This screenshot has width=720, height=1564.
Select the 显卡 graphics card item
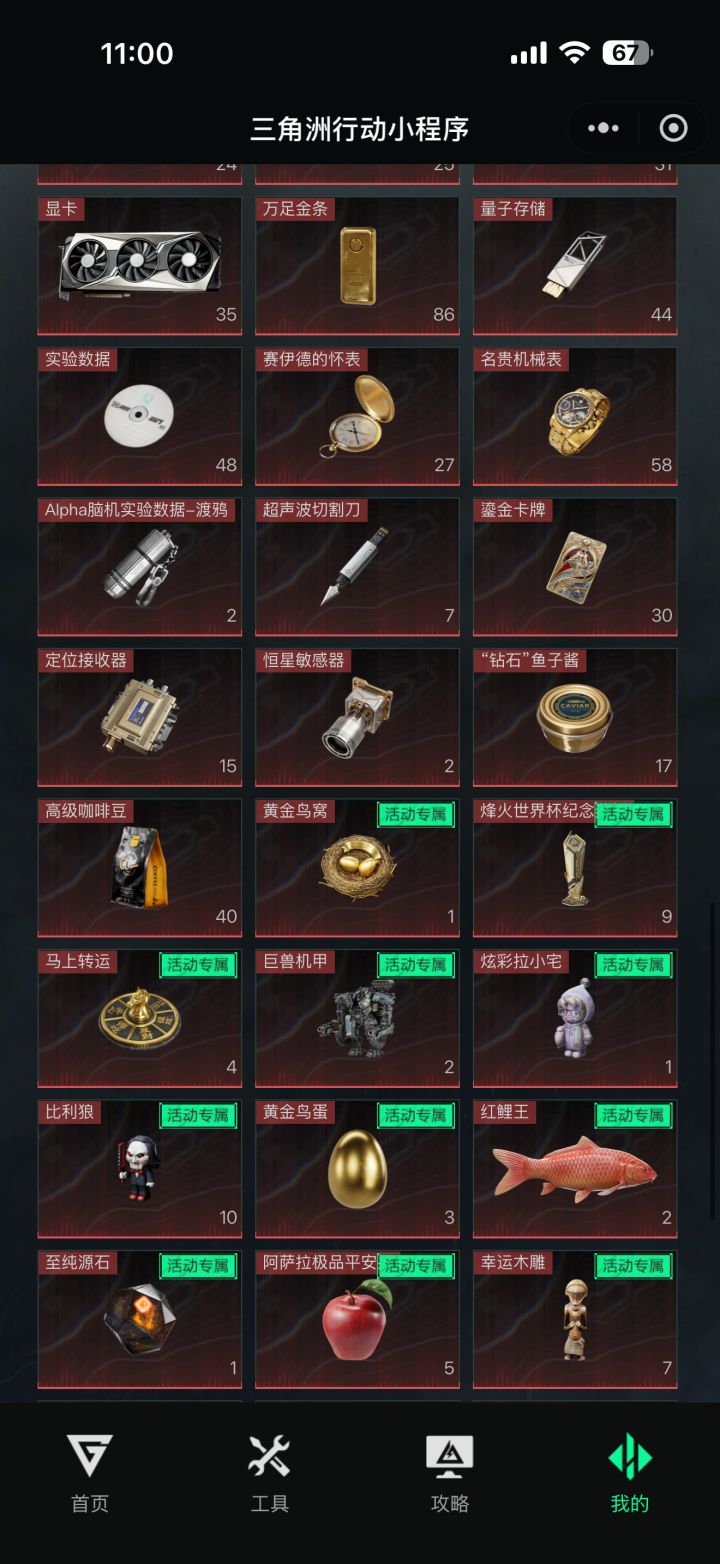pyautogui.click(x=140, y=265)
